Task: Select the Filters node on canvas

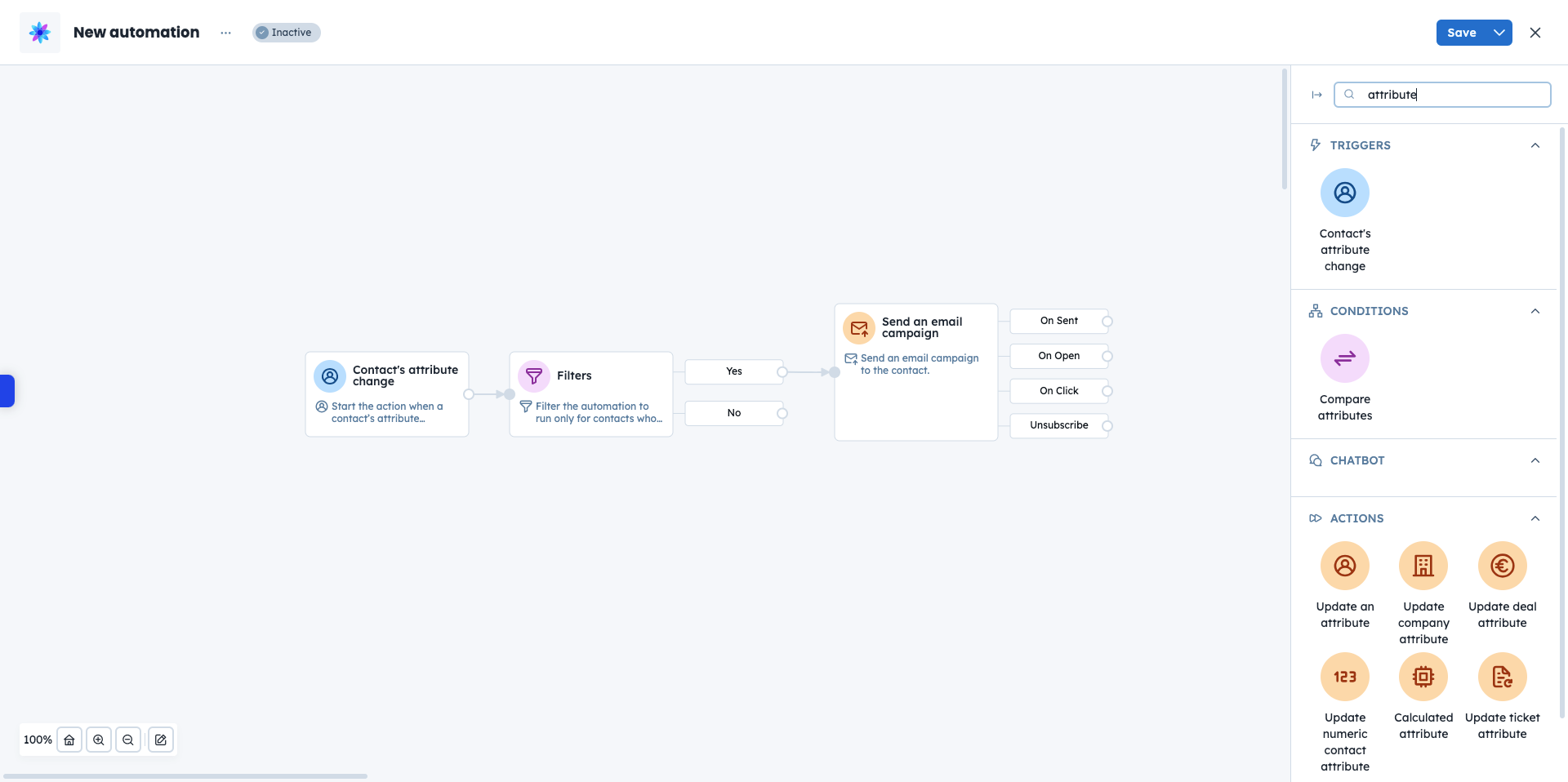Action: tap(590, 393)
